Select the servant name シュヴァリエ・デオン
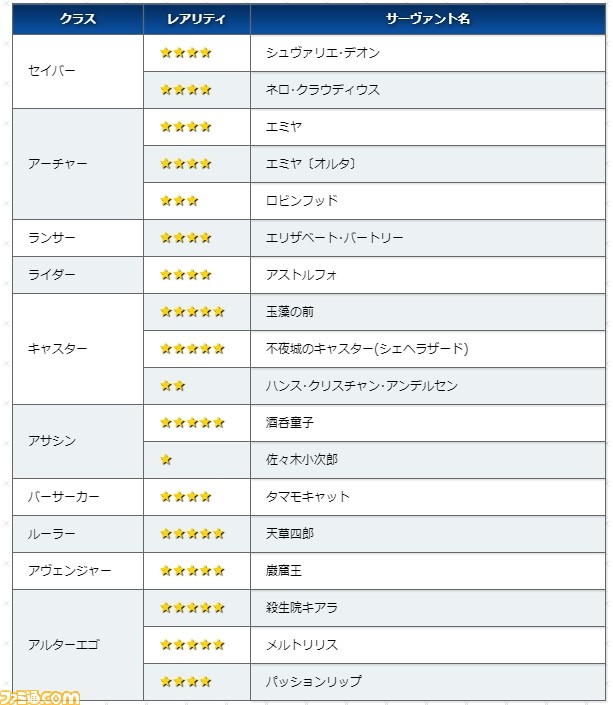 click(322, 53)
